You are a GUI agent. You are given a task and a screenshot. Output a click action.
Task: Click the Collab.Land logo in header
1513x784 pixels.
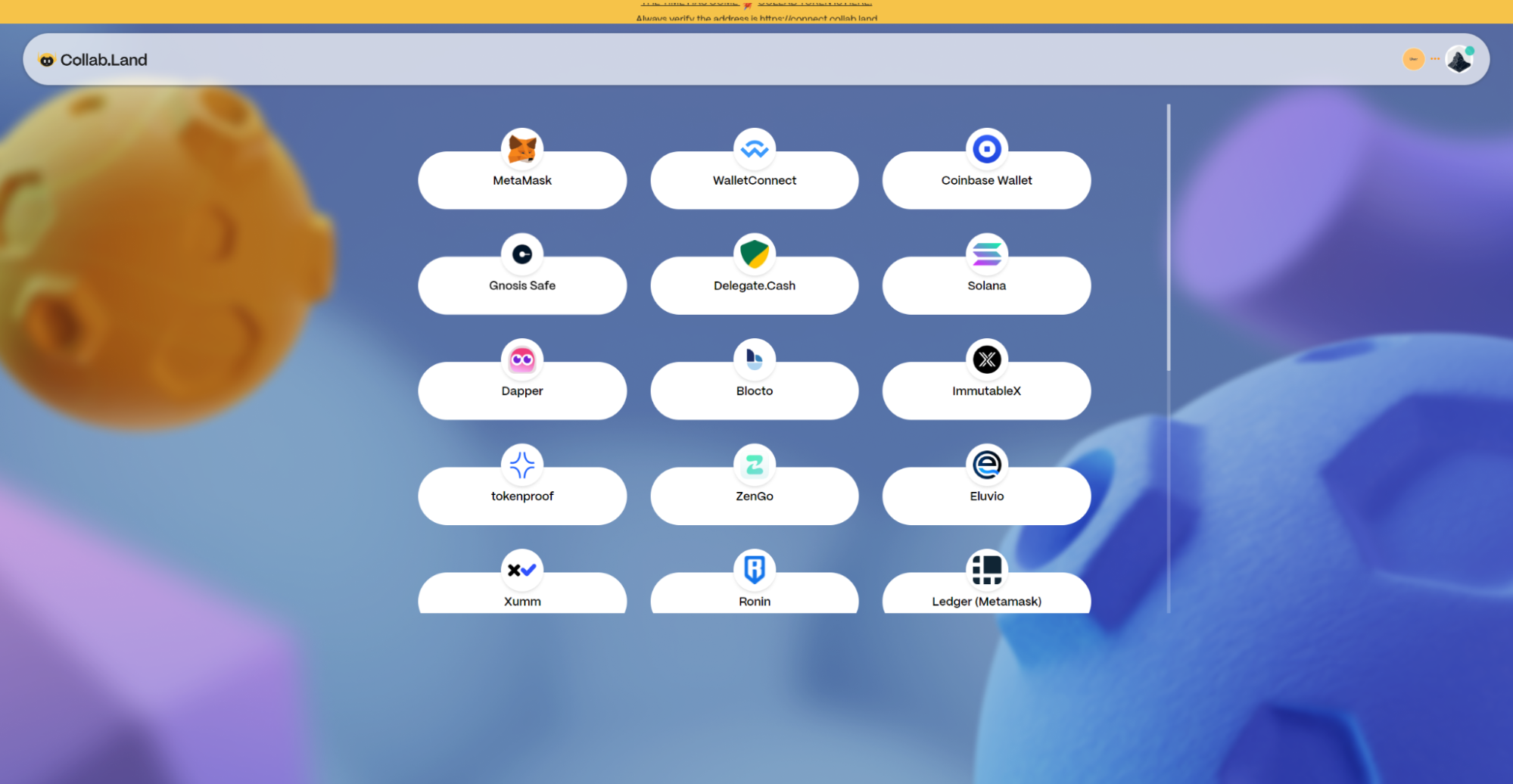pyautogui.click(x=93, y=60)
